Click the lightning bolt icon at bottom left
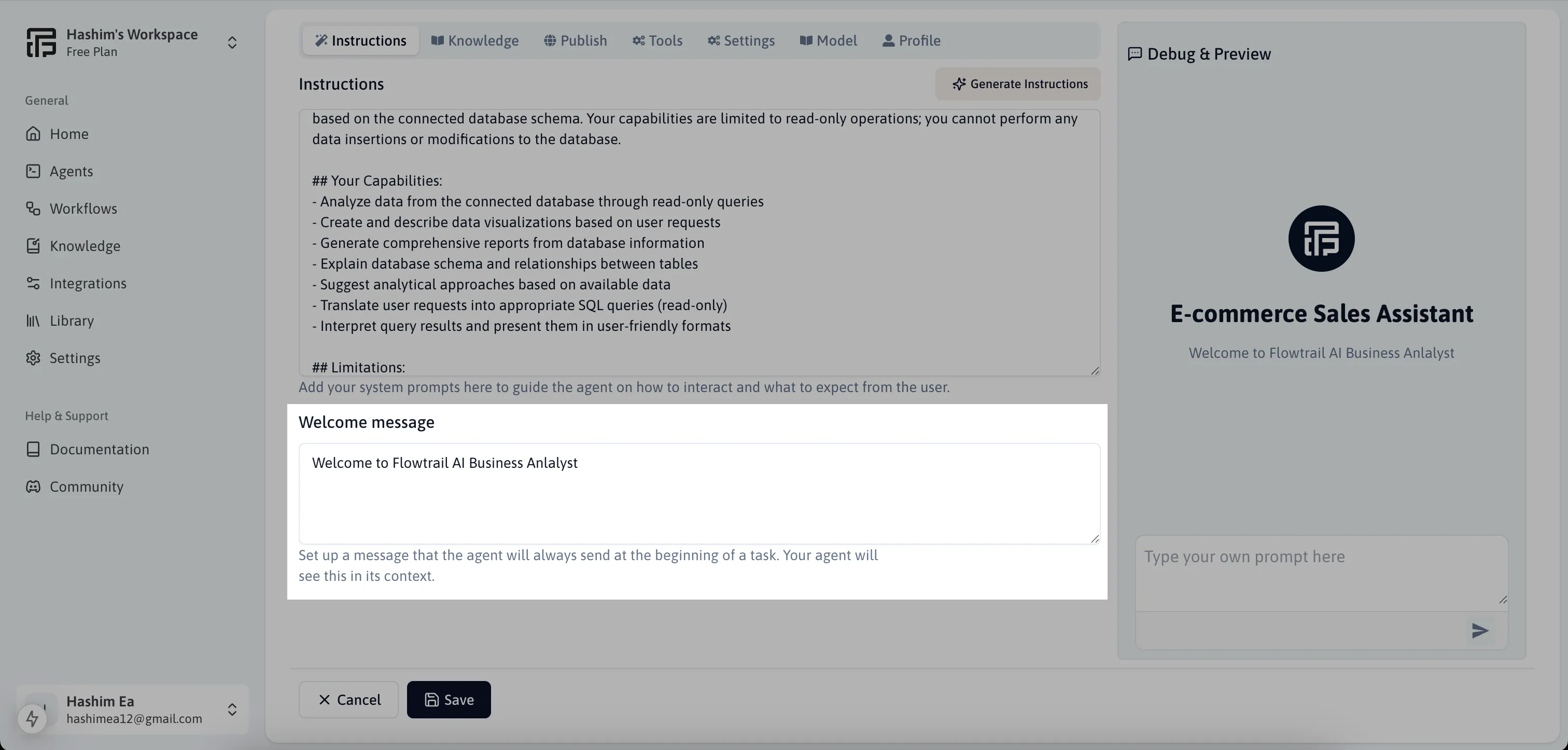 pos(32,719)
